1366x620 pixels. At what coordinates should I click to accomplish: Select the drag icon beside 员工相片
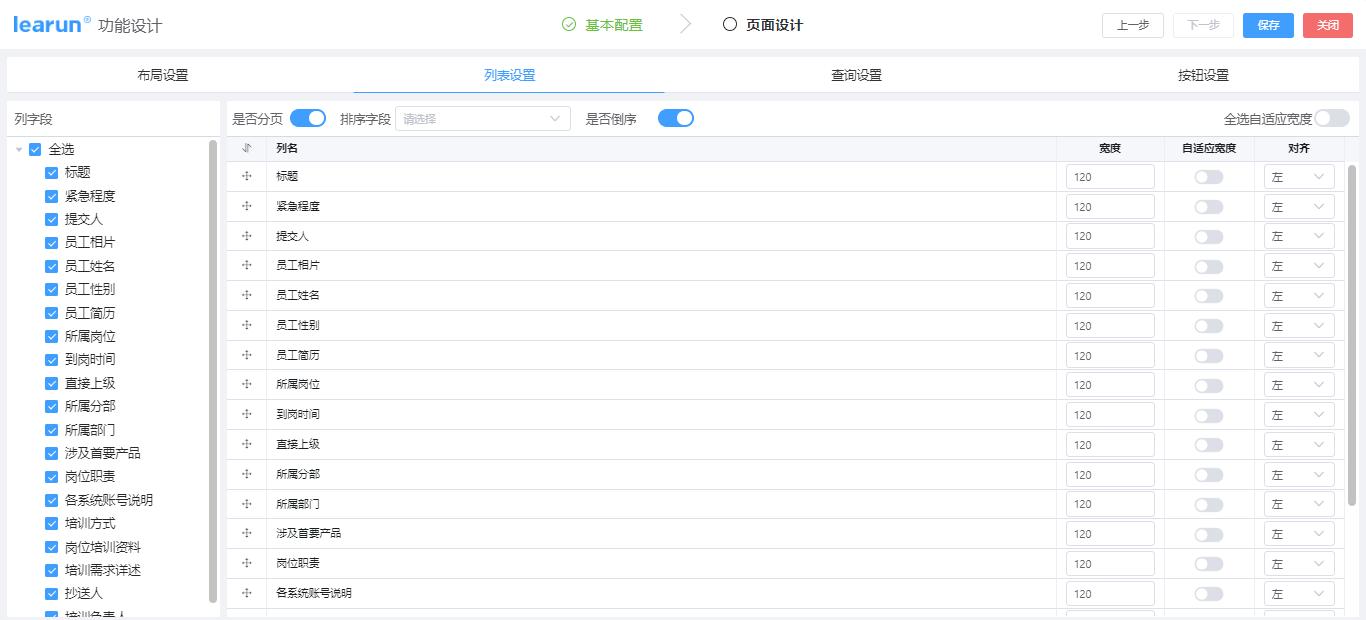coord(245,265)
